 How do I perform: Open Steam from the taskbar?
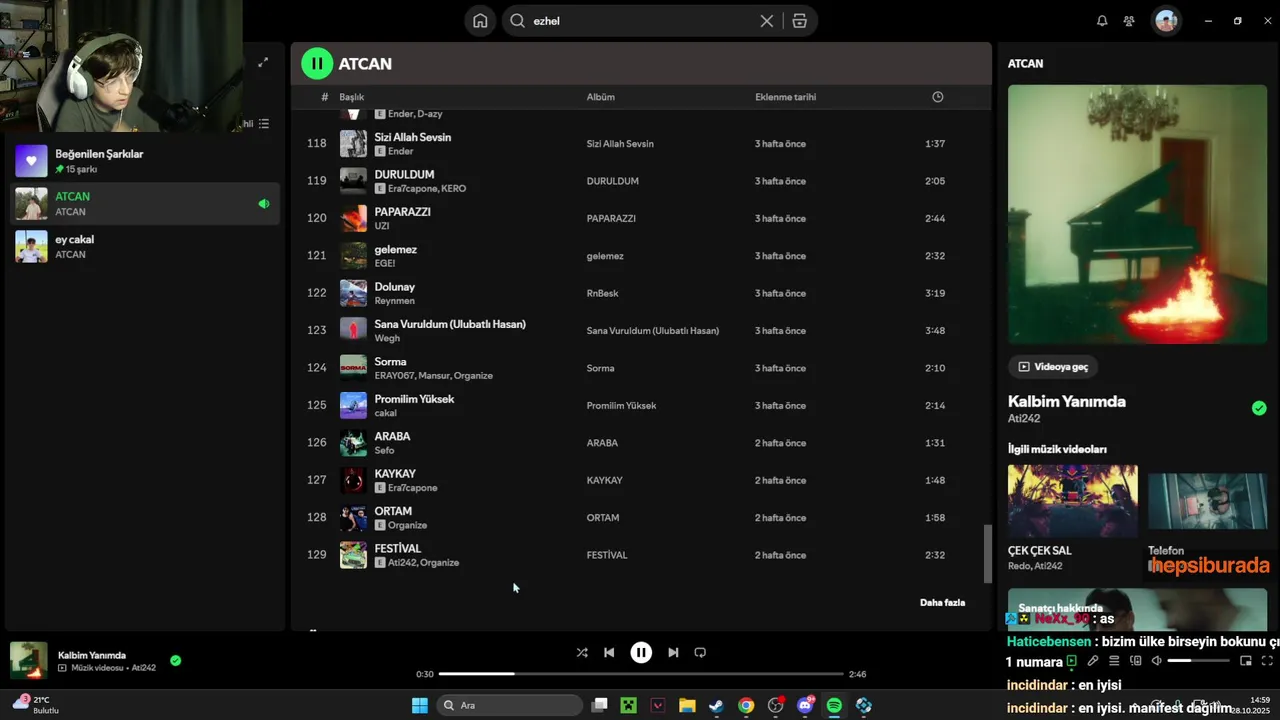click(x=716, y=706)
